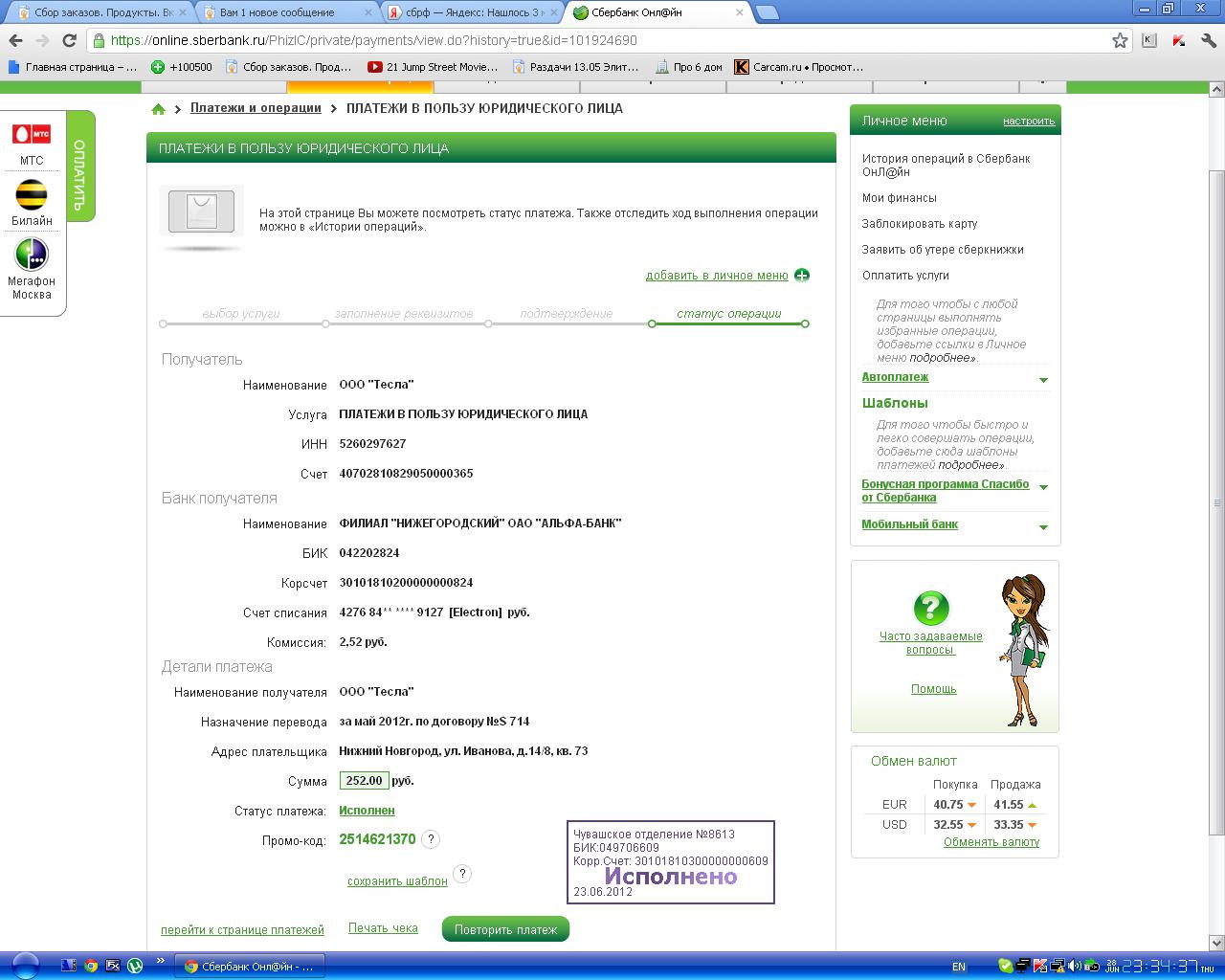Click 'добавить в личное меню' link
This screenshot has height=980, width=1225.
pyautogui.click(x=717, y=276)
